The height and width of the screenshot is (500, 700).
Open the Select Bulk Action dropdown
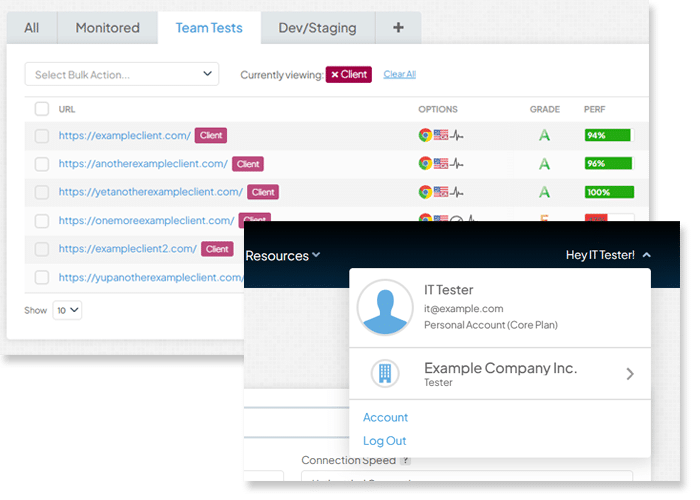[121, 74]
